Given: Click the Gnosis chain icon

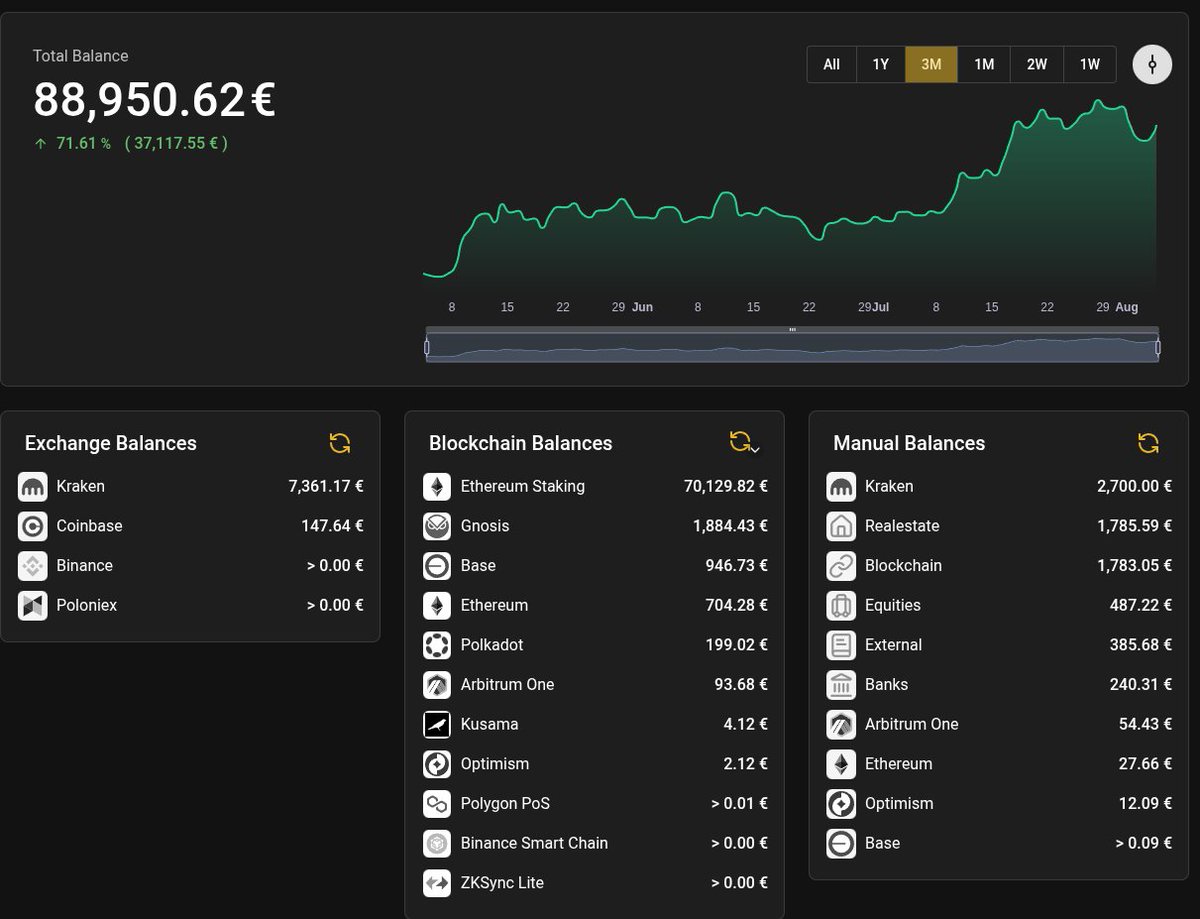Looking at the screenshot, I should pyautogui.click(x=436, y=525).
